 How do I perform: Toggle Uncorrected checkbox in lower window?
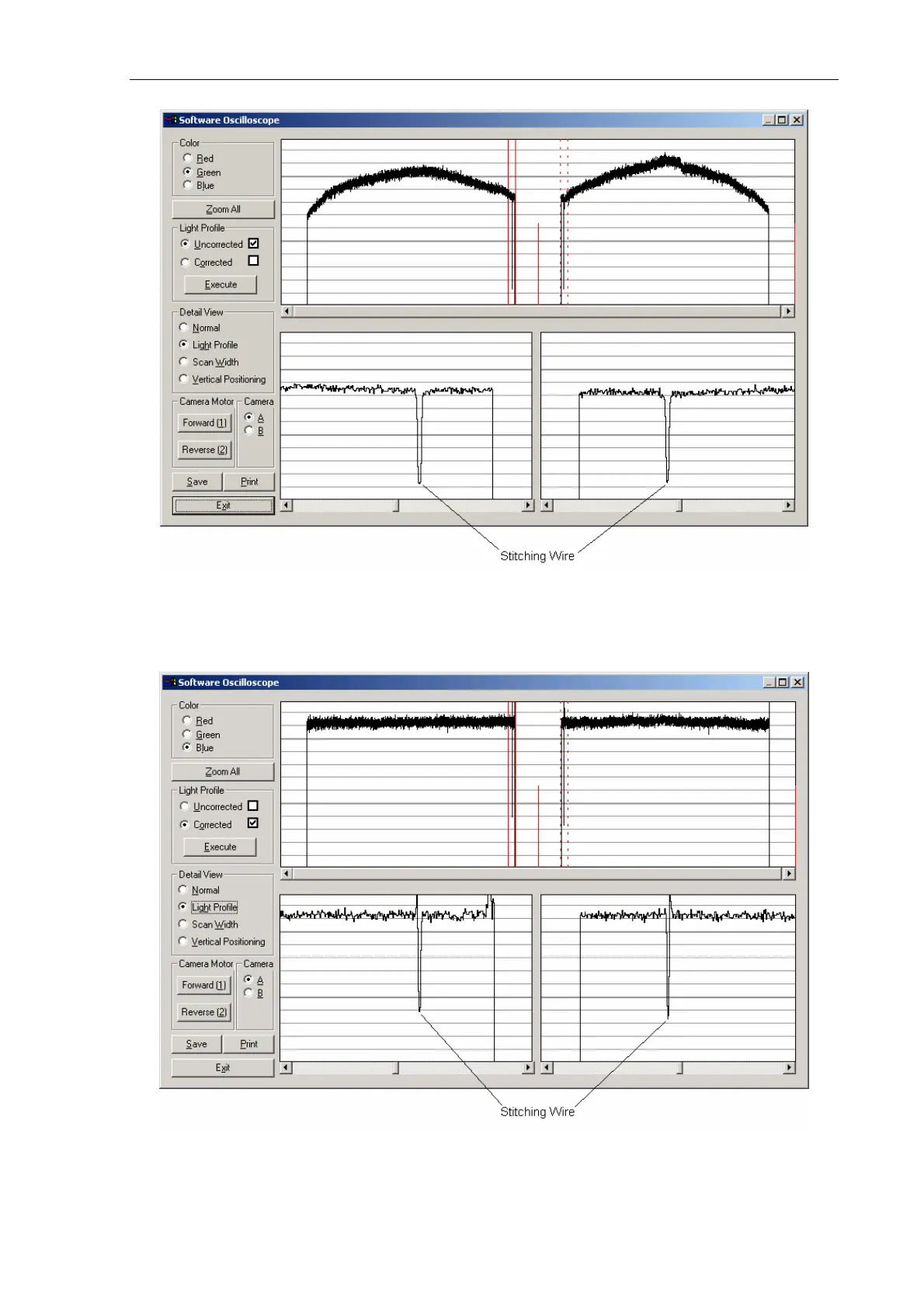(x=252, y=805)
